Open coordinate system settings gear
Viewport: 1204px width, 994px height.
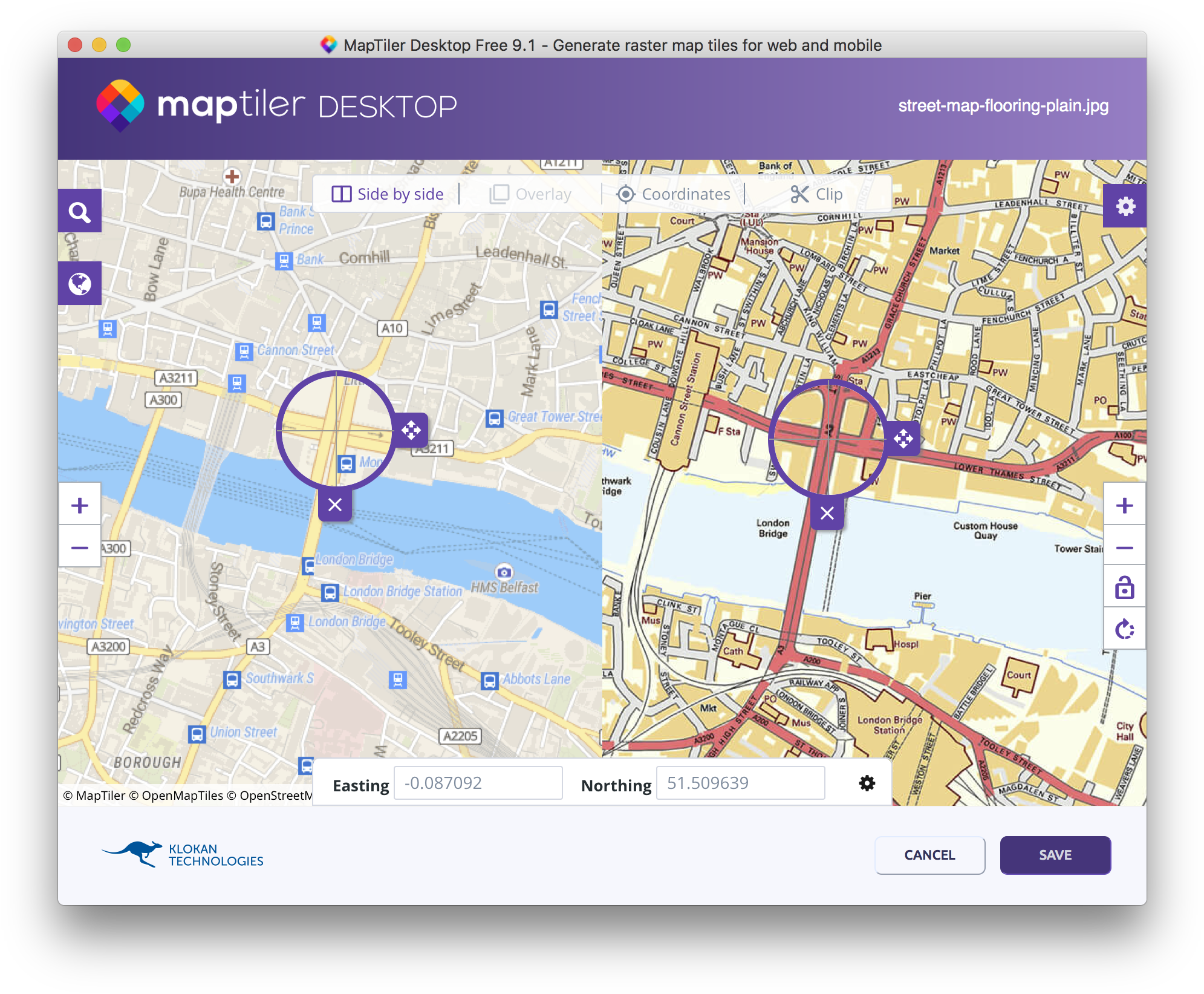click(x=867, y=783)
